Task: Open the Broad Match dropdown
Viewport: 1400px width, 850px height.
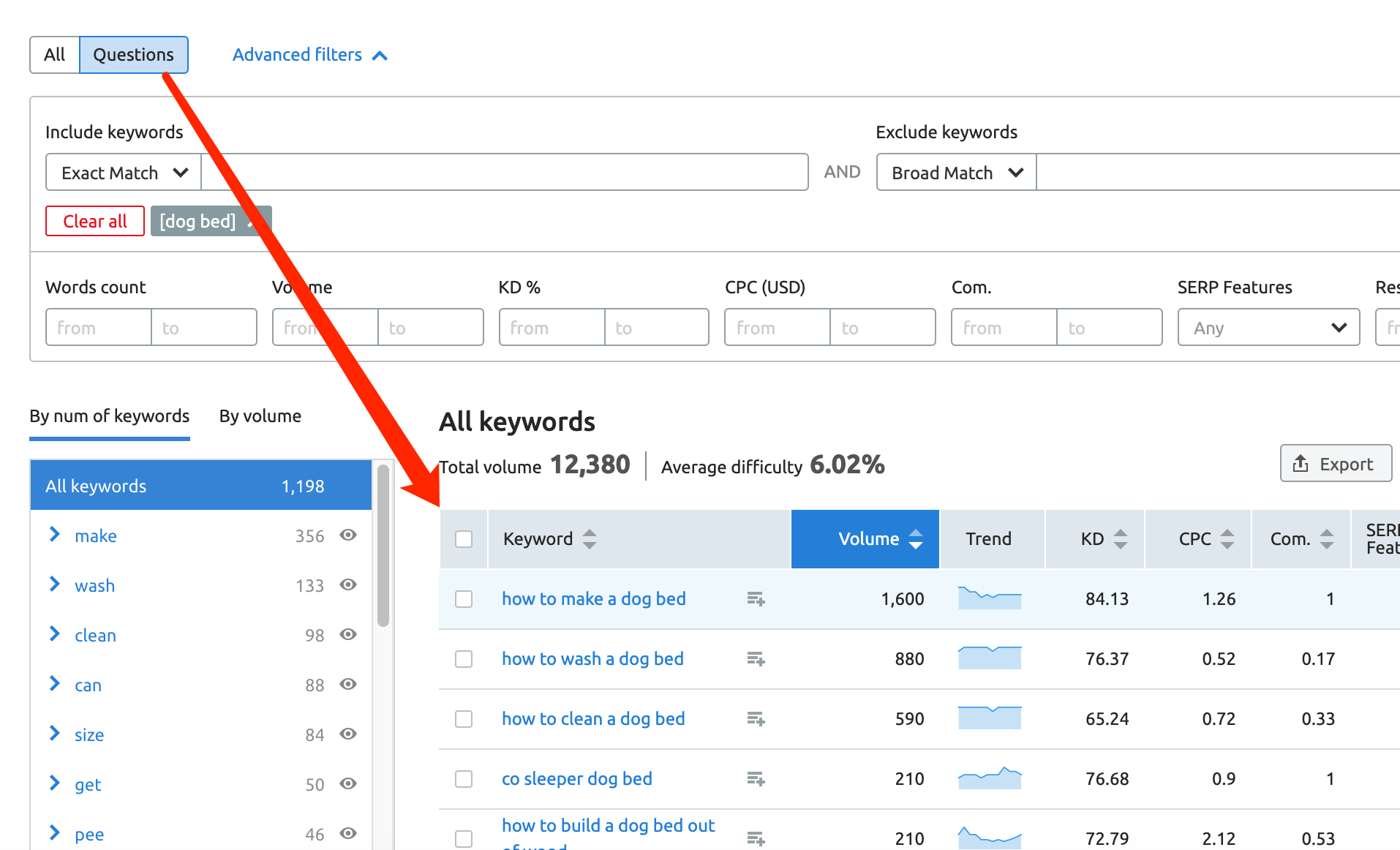Action: [957, 173]
